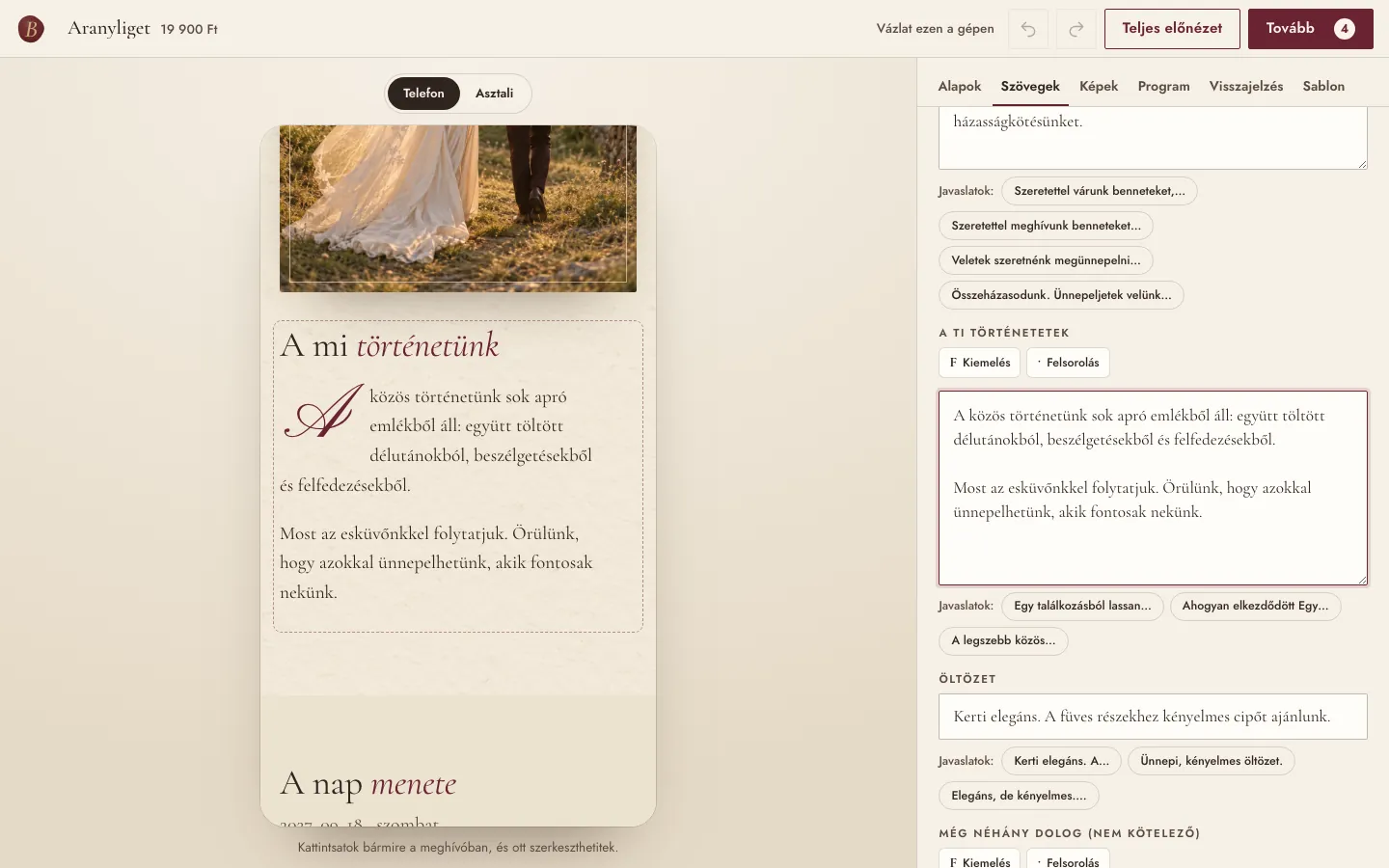Click the Aranyliget template name
1389x868 pixels.
109,28
